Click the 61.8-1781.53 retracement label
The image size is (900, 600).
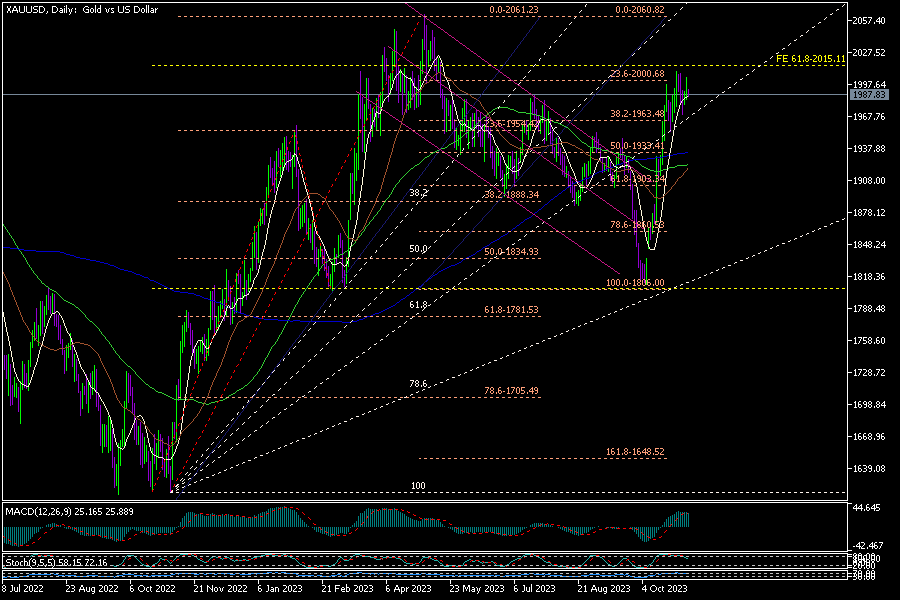click(511, 310)
